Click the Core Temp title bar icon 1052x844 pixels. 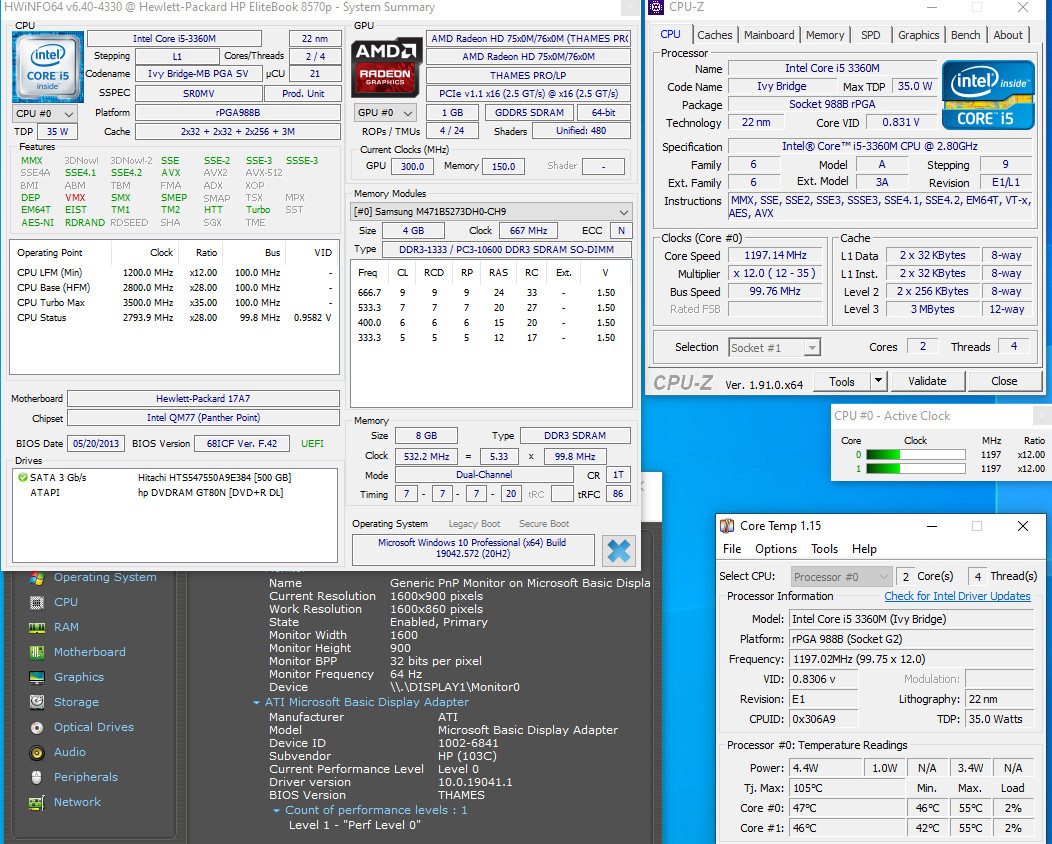pos(727,526)
